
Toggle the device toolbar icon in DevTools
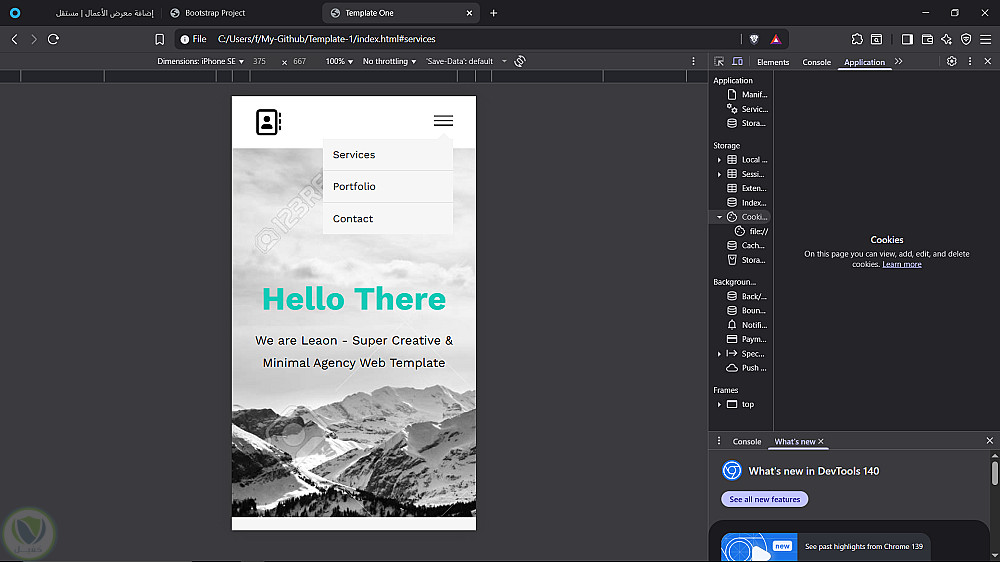tap(736, 62)
